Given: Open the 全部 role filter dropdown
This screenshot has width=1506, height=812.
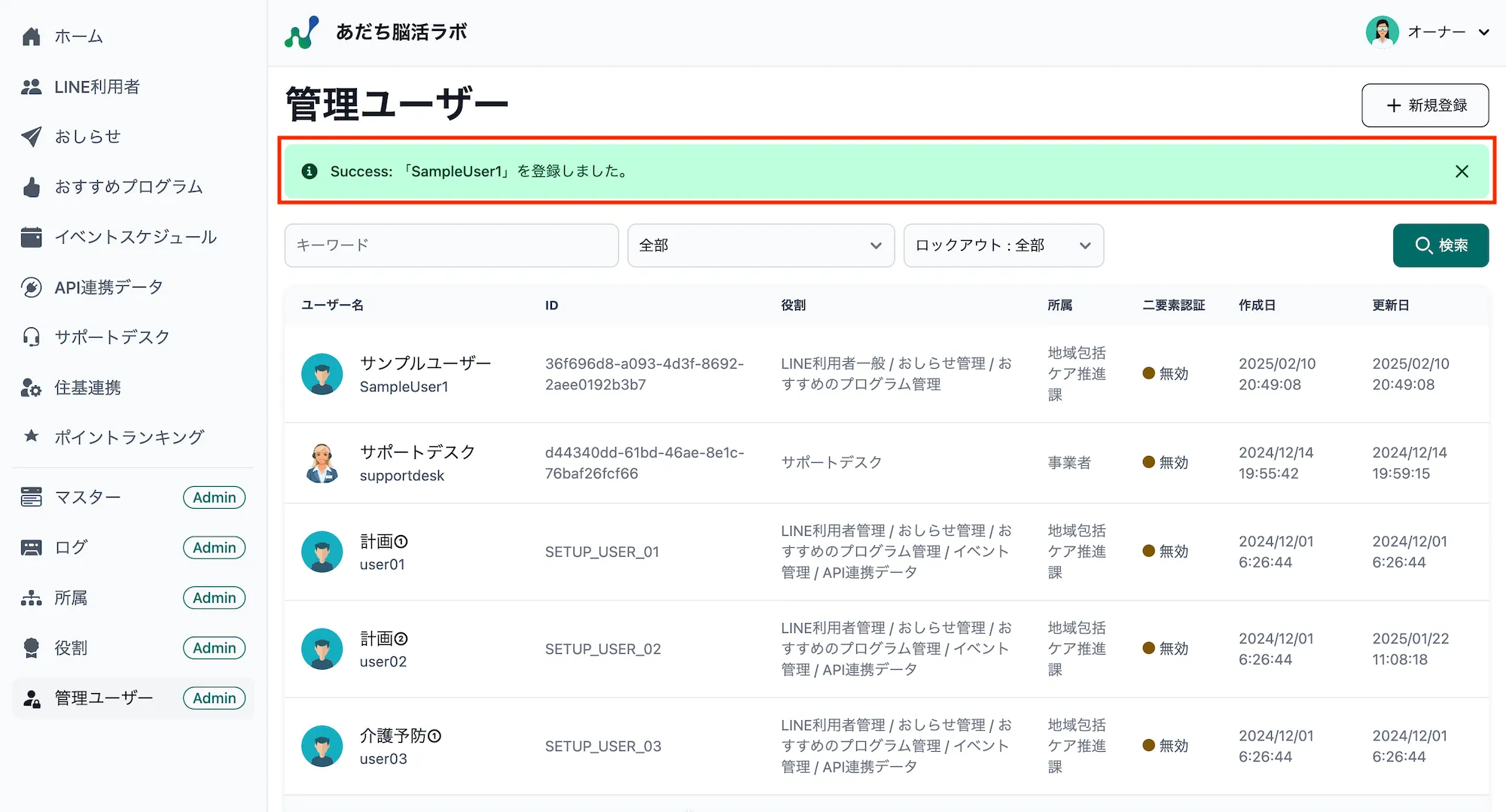Looking at the screenshot, I should (x=760, y=245).
